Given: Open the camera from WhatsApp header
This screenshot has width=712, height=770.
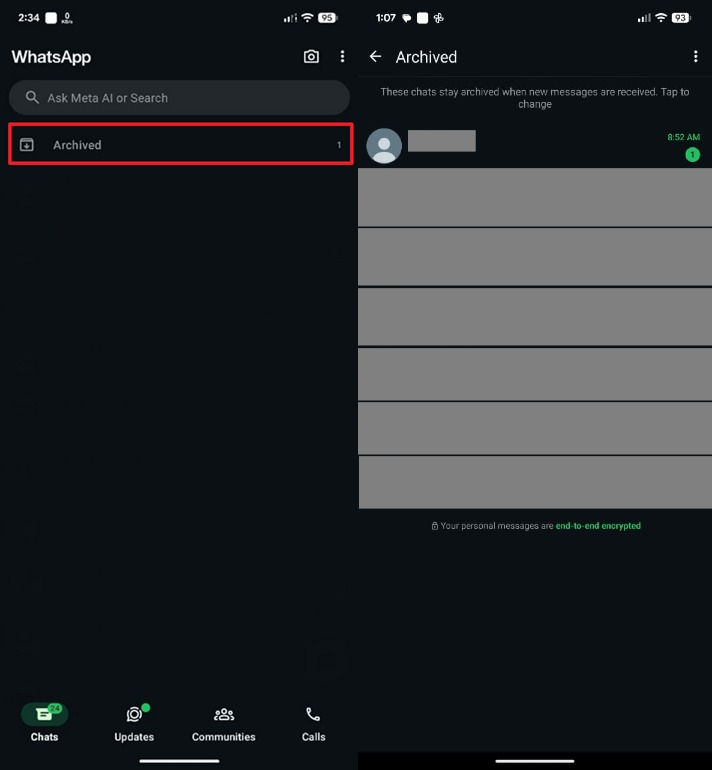Looking at the screenshot, I should tap(311, 56).
